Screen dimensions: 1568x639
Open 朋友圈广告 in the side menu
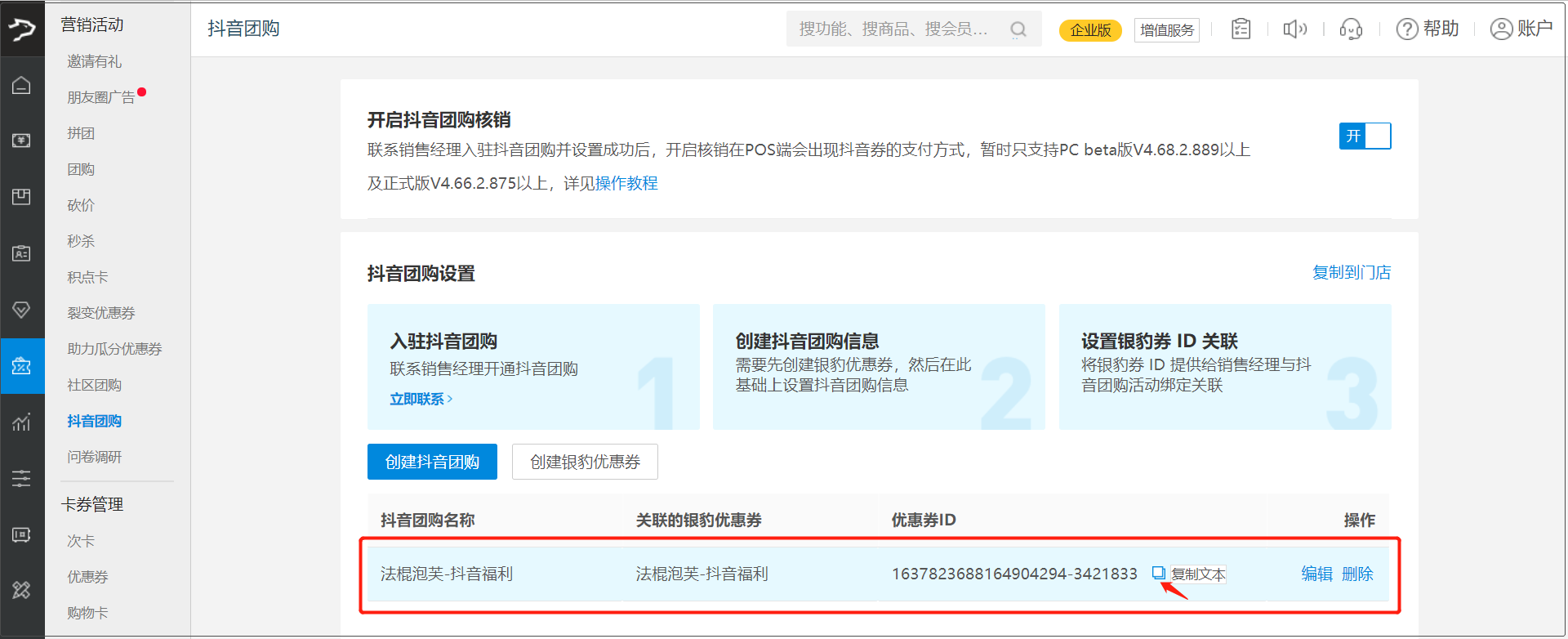(x=100, y=97)
